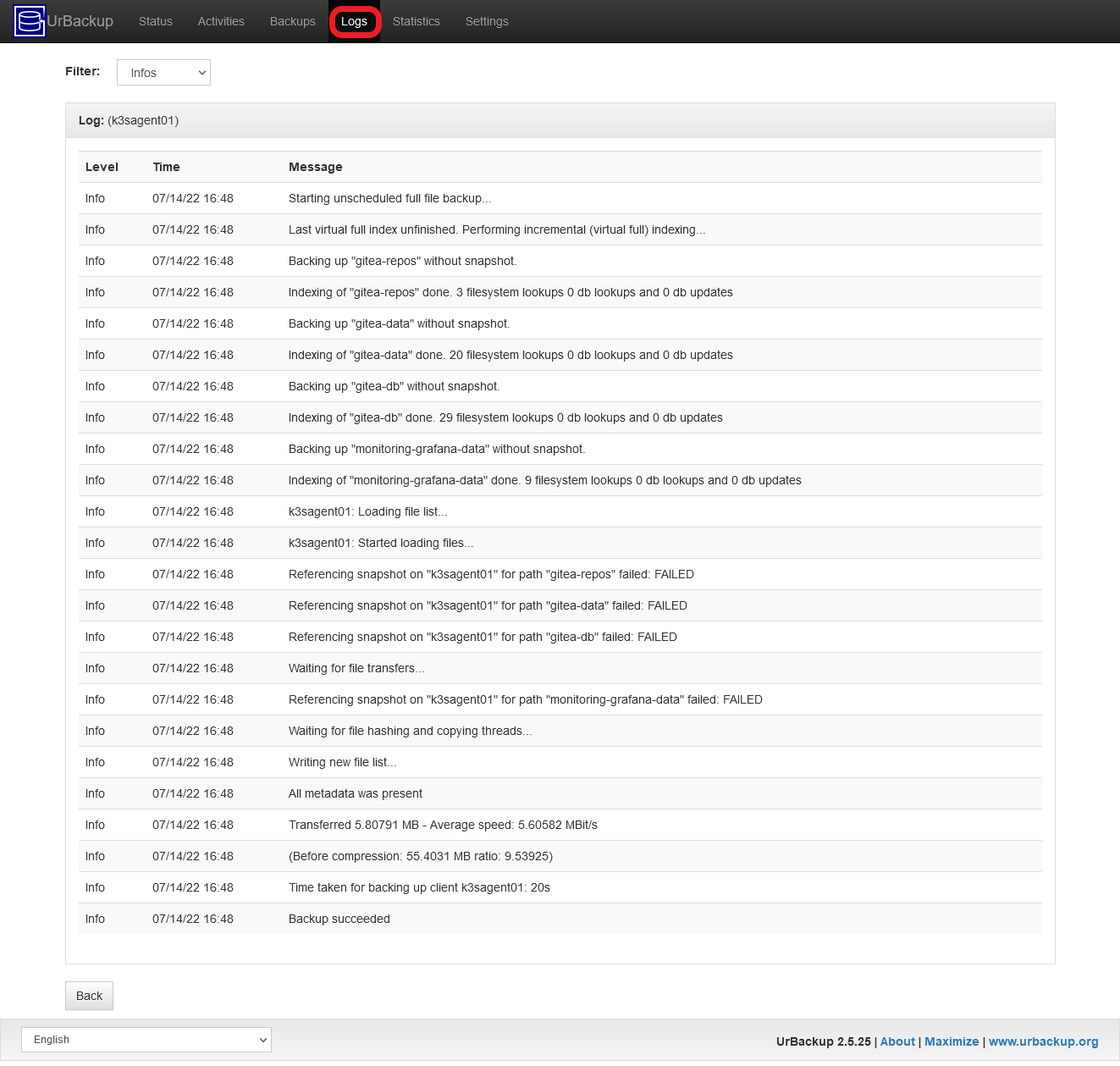1120x1066 pixels.
Task: Click the Time cell in 'Backup succeeded' row
Action: click(193, 919)
